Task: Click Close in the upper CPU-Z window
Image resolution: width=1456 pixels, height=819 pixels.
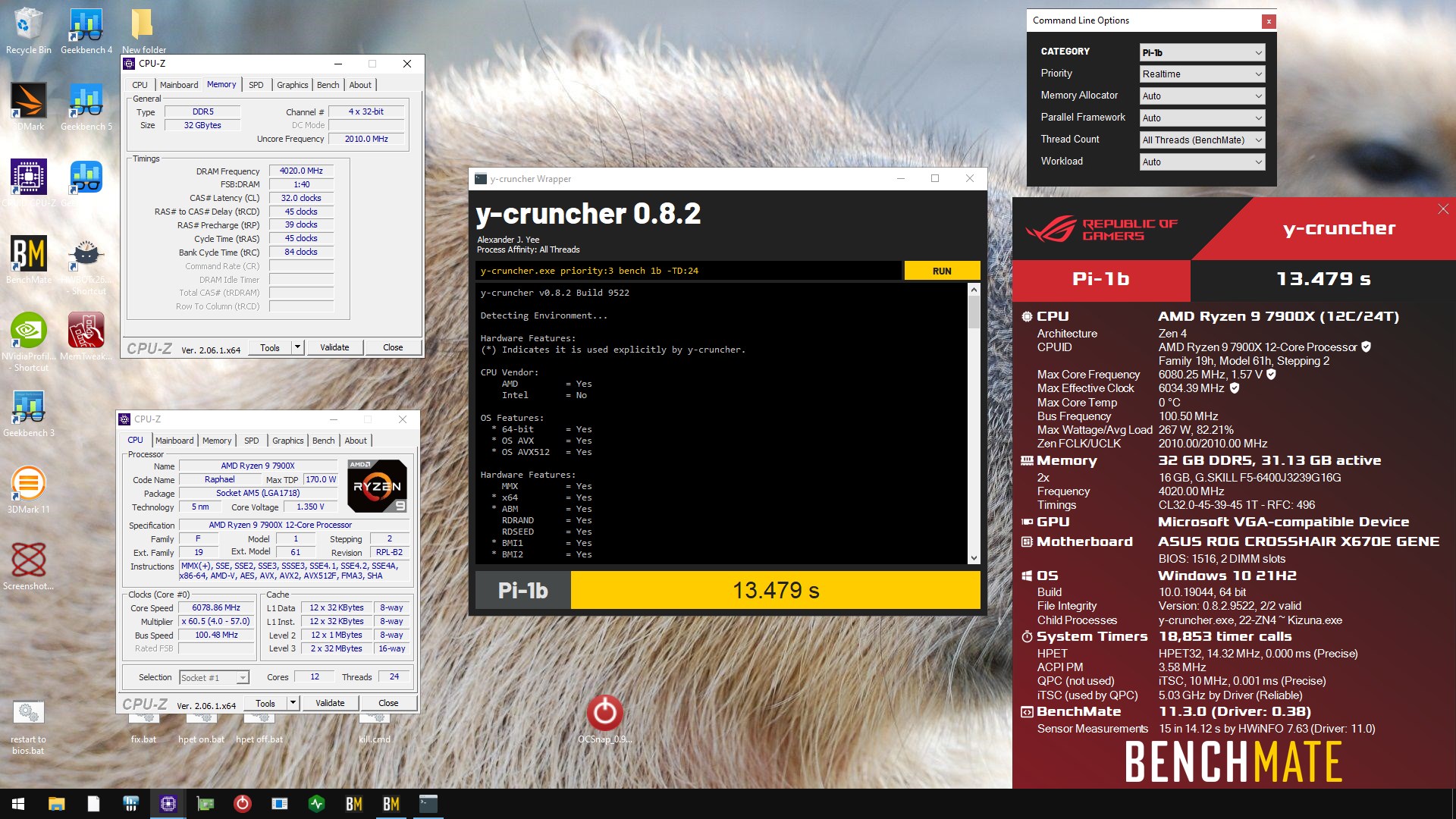Action: [x=393, y=347]
